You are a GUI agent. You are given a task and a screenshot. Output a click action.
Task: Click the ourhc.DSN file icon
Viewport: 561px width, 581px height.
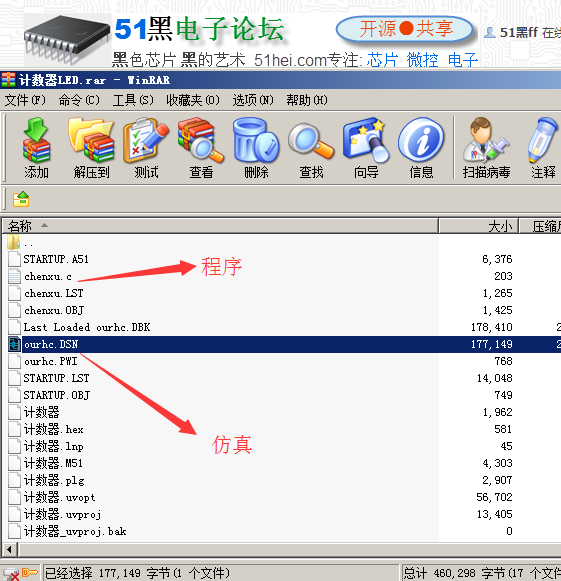pos(14,344)
